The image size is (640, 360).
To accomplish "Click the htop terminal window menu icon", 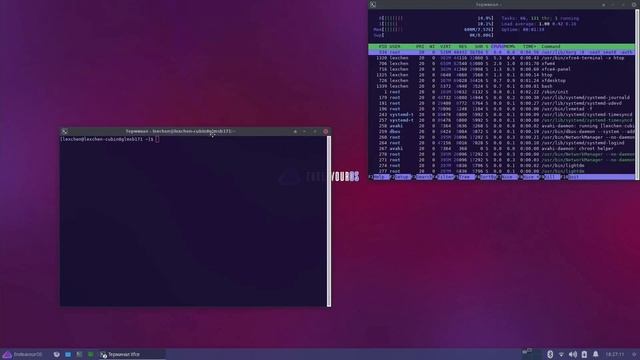I will (x=373, y=4).
